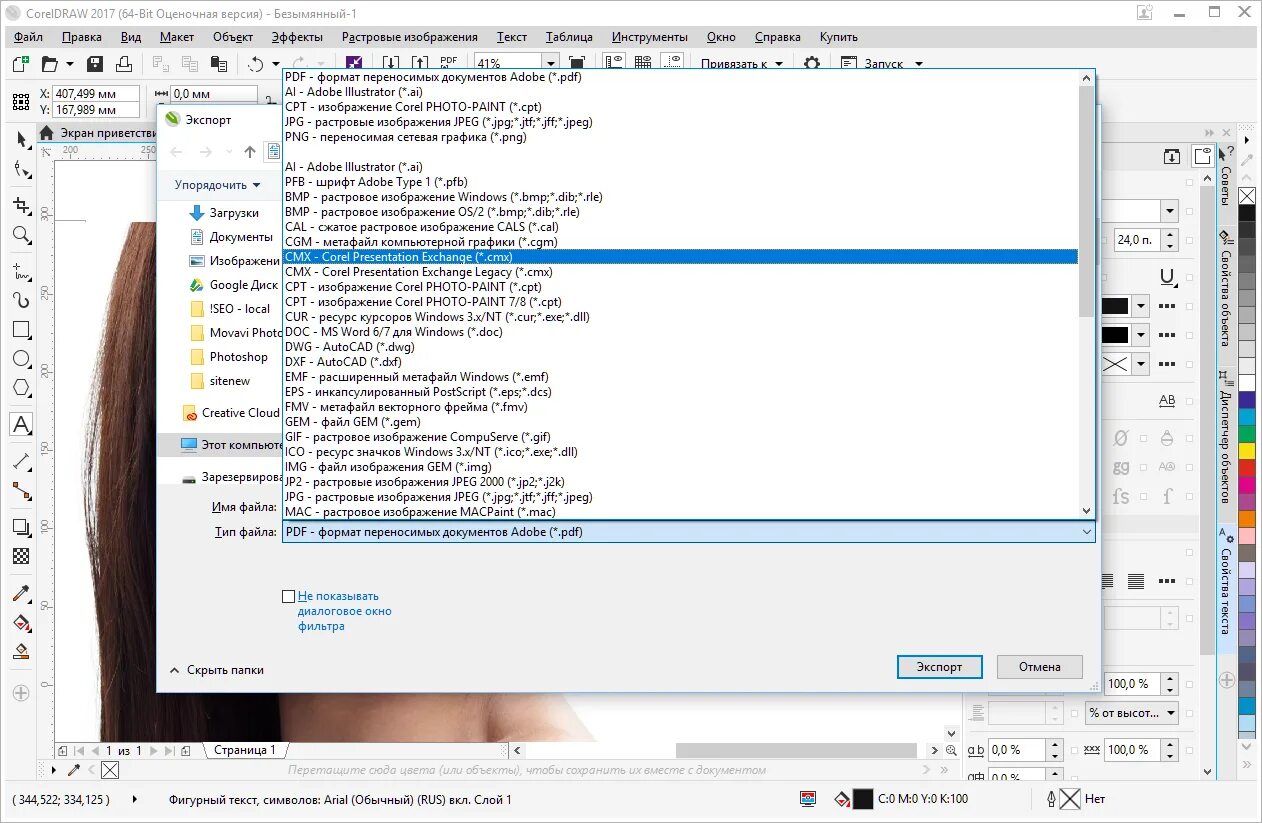The height and width of the screenshot is (823, 1262).
Task: Select the Ellipse tool
Action: coord(20,358)
